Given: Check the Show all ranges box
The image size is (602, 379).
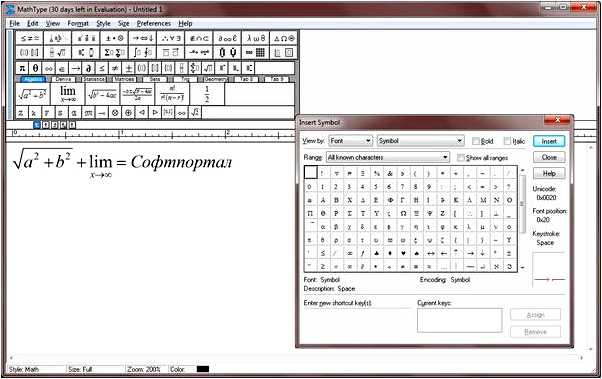Looking at the screenshot, I should click(x=461, y=157).
